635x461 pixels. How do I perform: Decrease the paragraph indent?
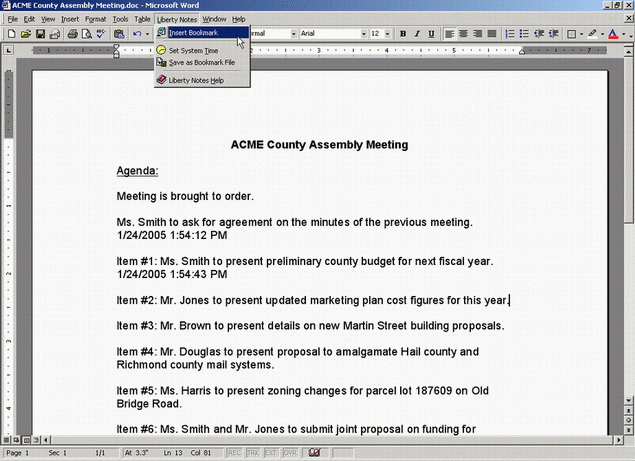(539, 34)
